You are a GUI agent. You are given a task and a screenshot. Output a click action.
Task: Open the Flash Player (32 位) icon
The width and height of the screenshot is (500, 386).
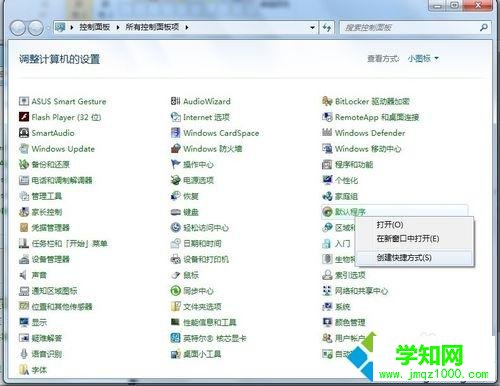point(24,117)
